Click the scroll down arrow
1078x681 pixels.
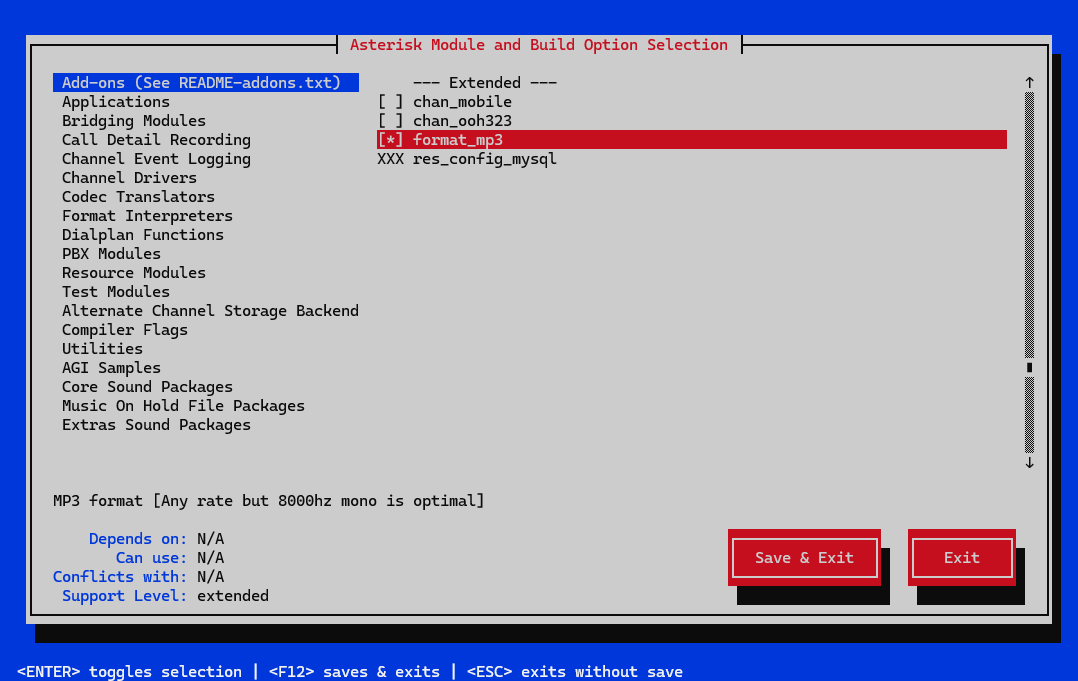pyautogui.click(x=1029, y=462)
